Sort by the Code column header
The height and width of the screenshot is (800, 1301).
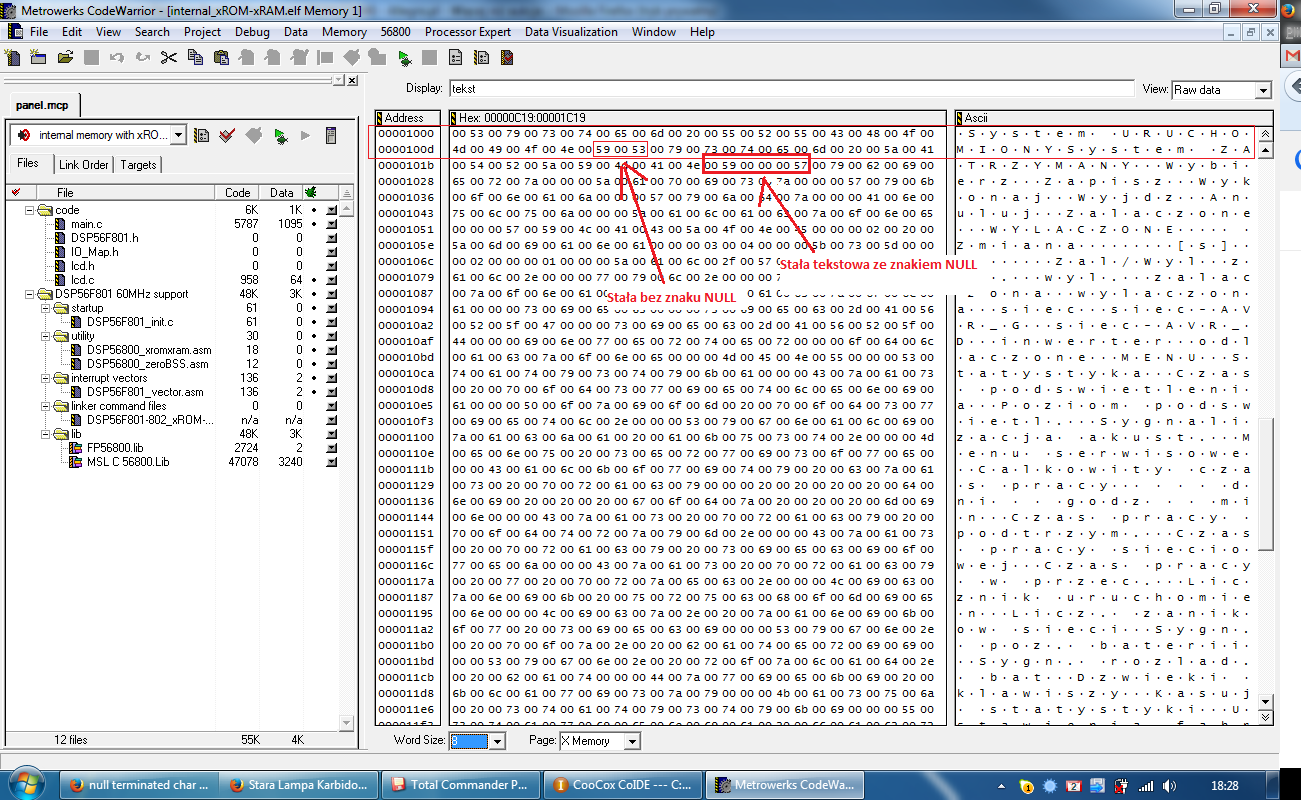tap(238, 192)
